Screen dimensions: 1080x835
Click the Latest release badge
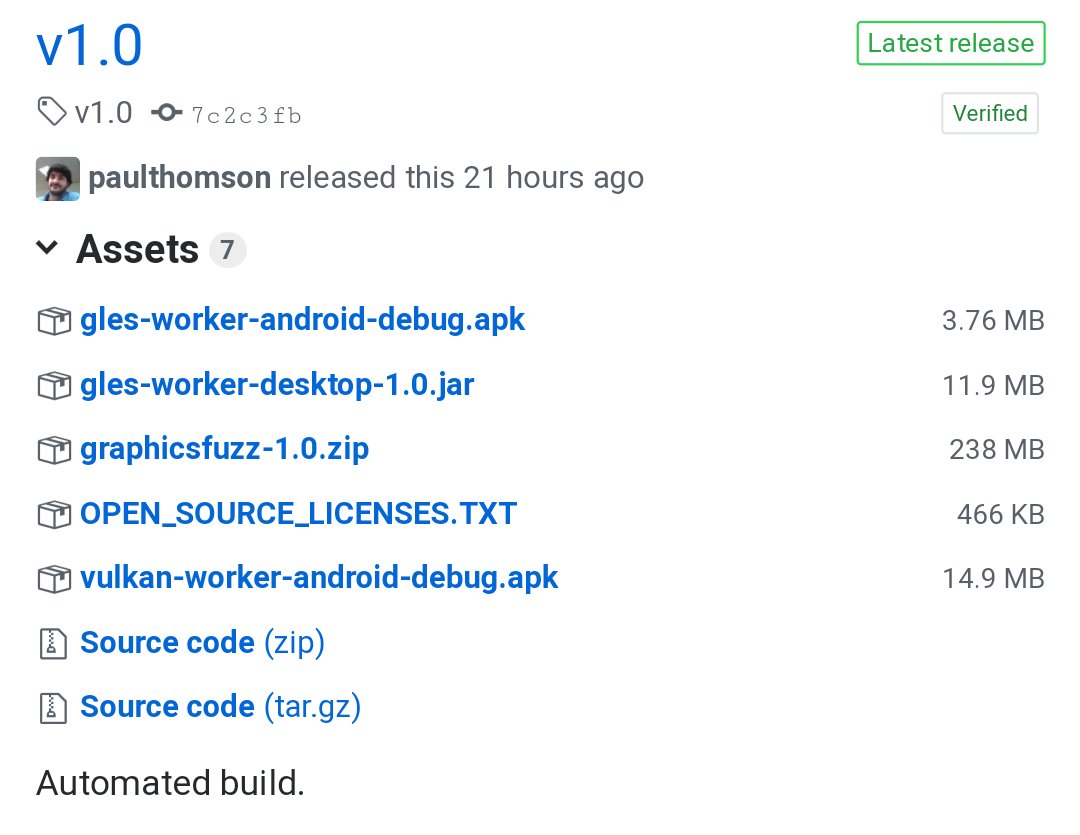pos(951,43)
